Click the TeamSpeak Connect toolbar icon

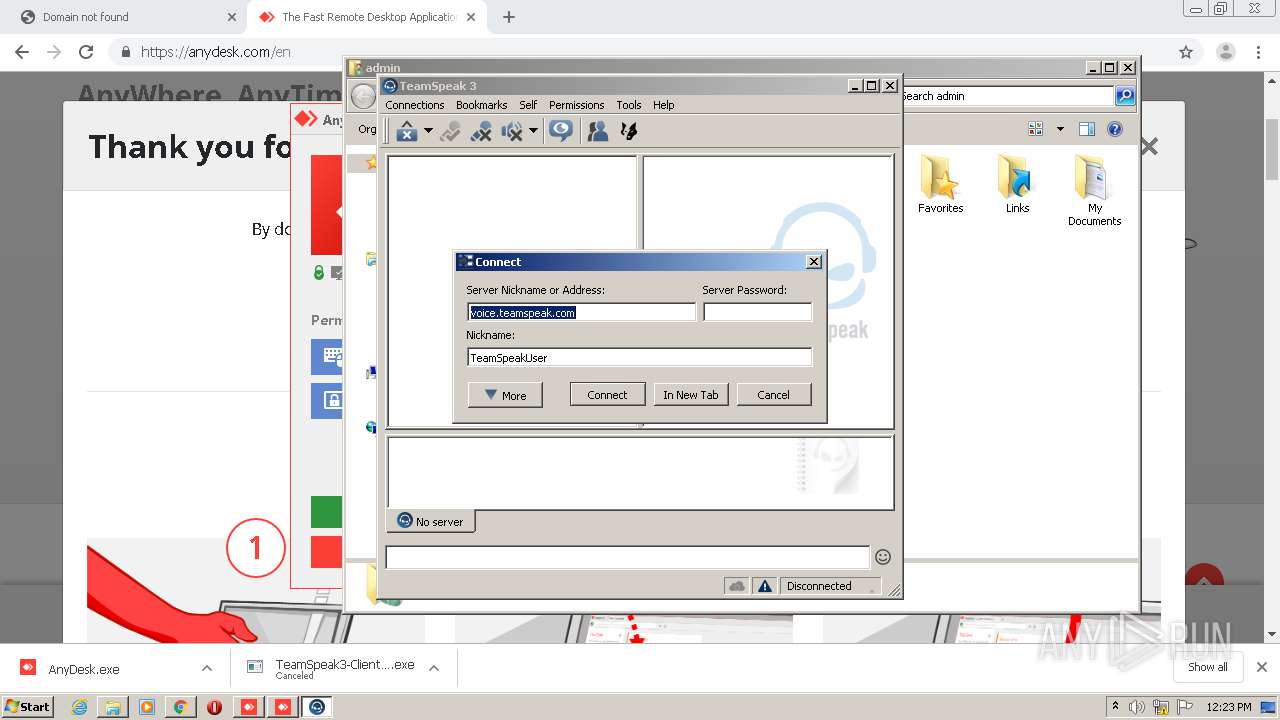(406, 131)
